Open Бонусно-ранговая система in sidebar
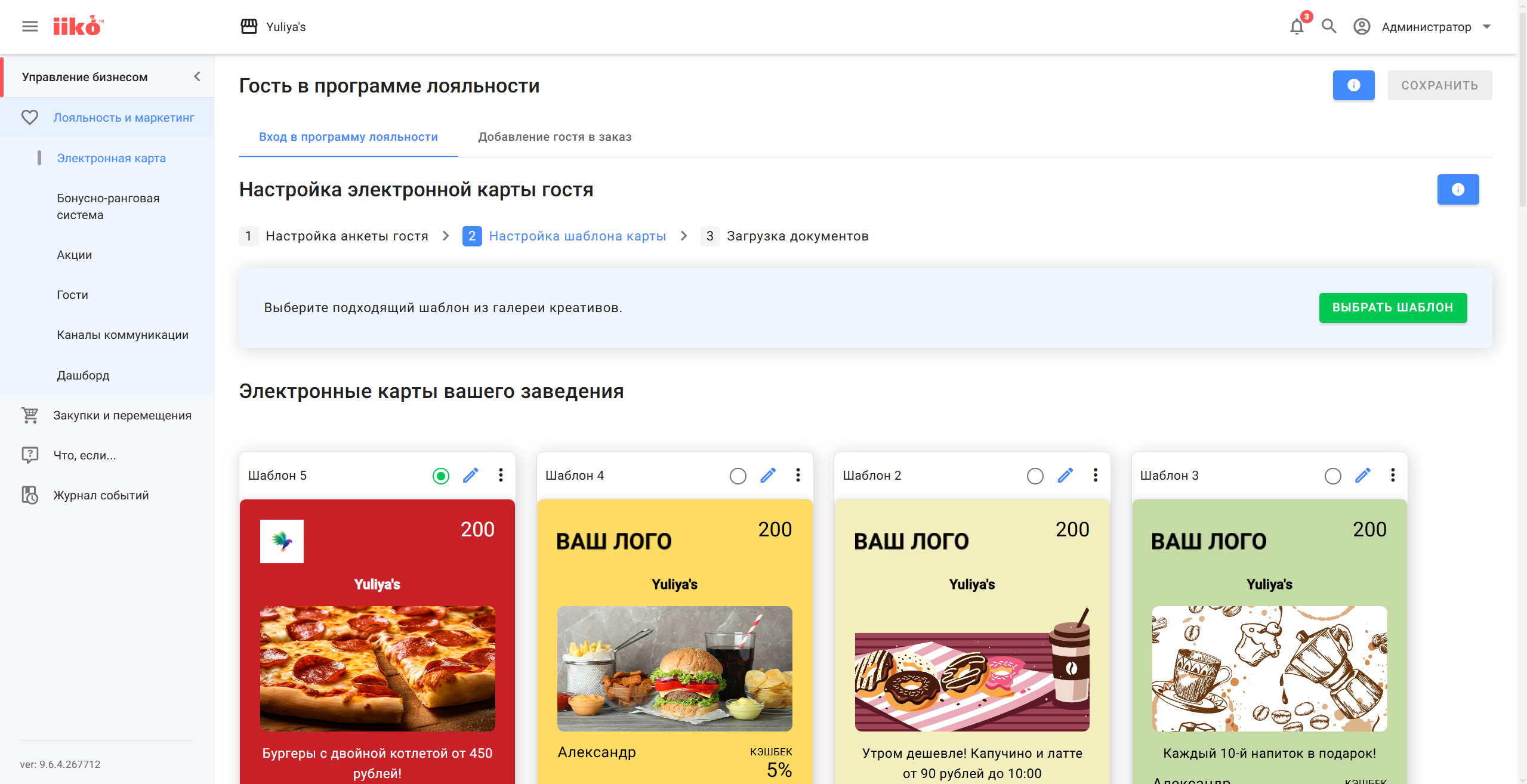 108,206
